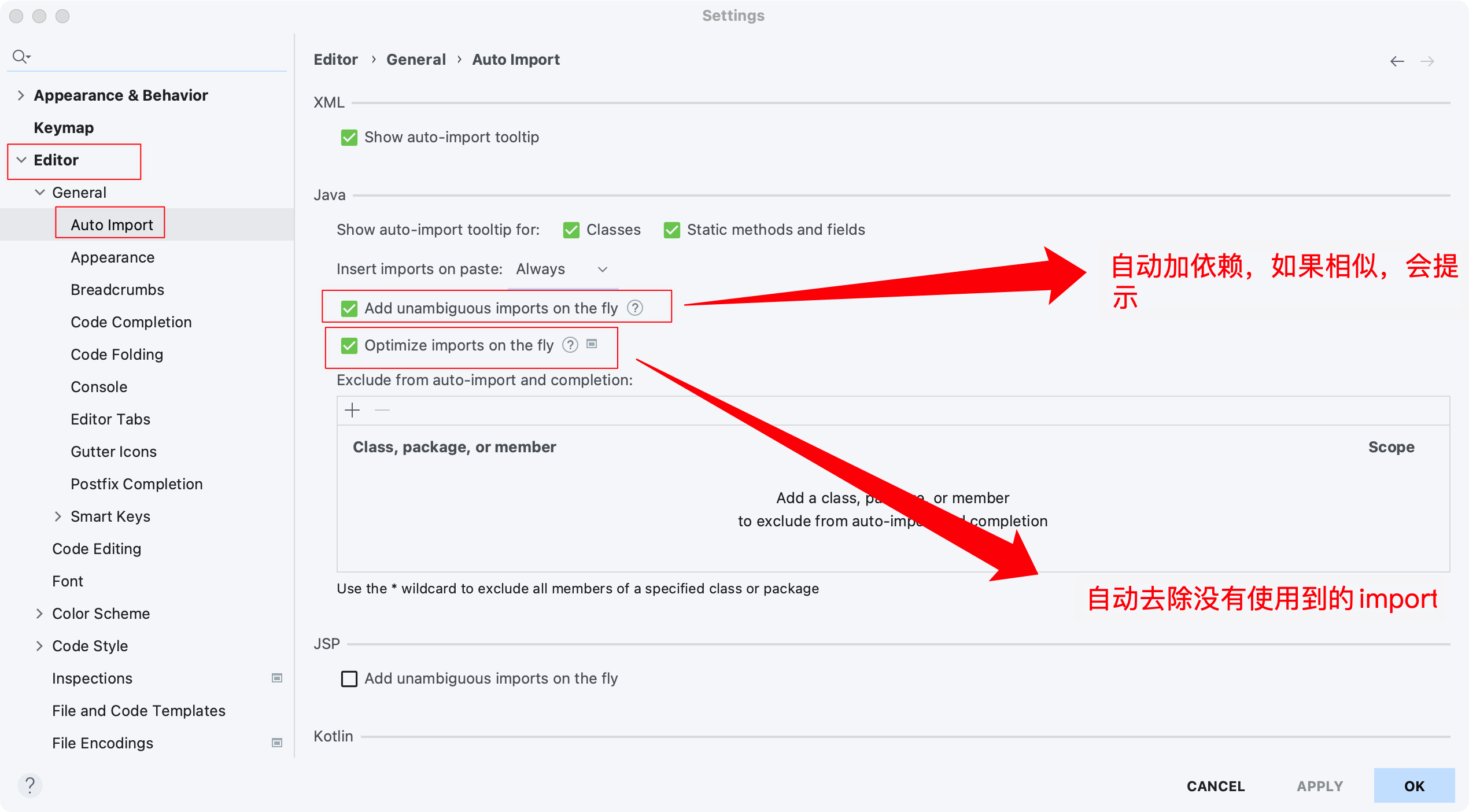Click the forward navigation arrow
1469x812 pixels.
[x=1427, y=61]
